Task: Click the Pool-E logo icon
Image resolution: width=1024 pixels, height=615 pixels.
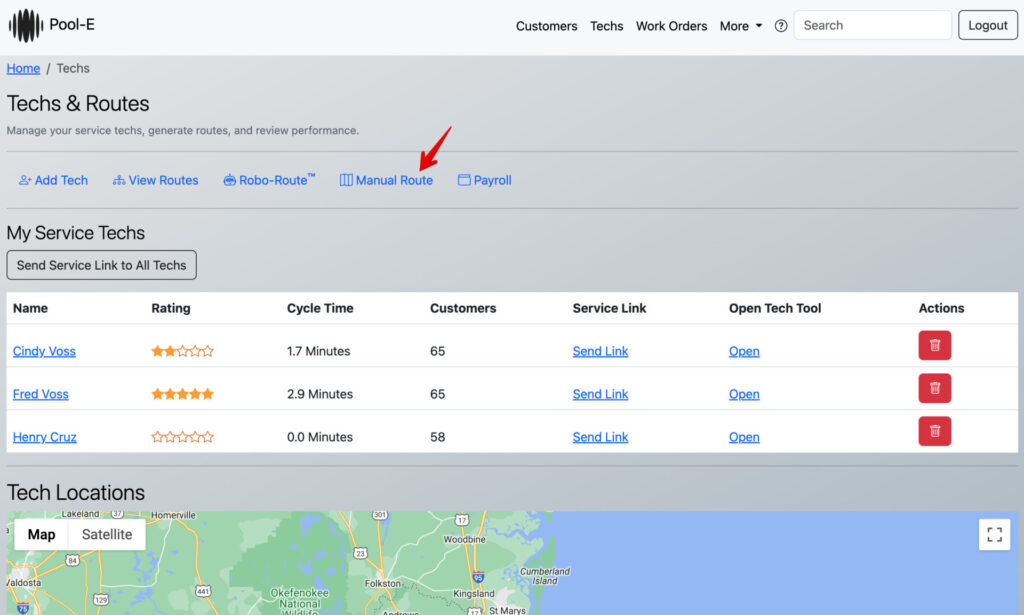Action: [x=25, y=25]
